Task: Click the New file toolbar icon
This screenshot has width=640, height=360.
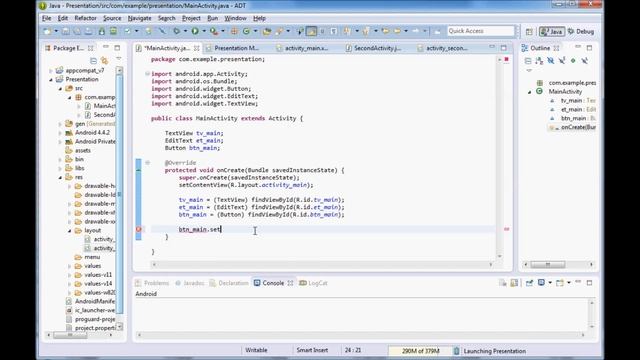Action: [48, 31]
